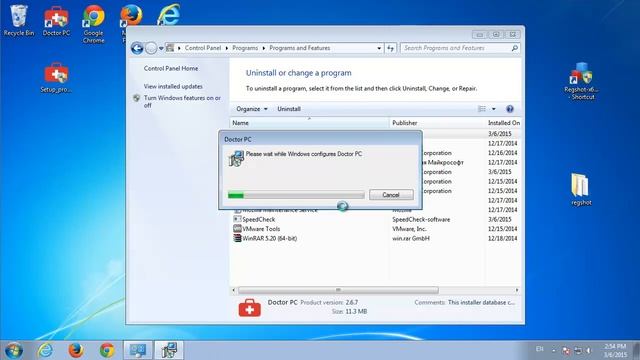Image resolution: width=640 pixels, height=360 pixels.
Task: Click the Back navigation arrow
Action: pyautogui.click(x=137, y=48)
